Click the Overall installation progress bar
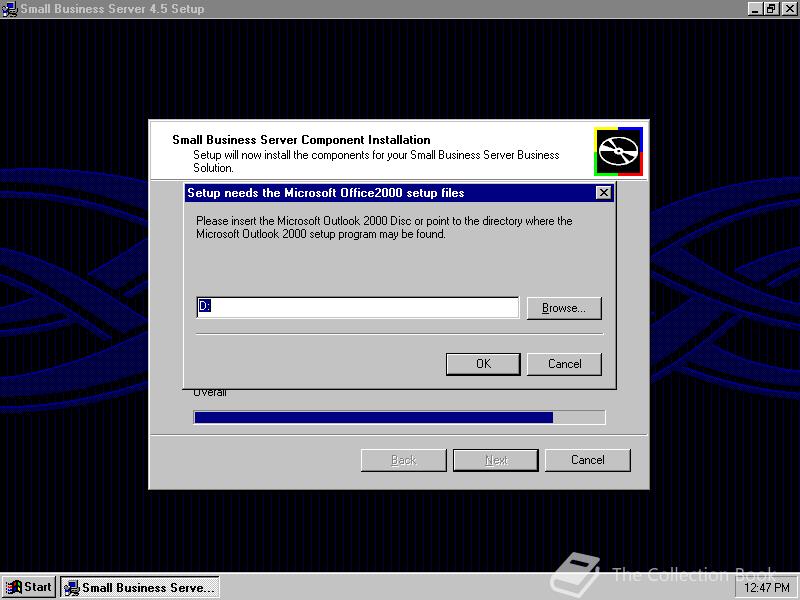The image size is (800, 600). [399, 417]
